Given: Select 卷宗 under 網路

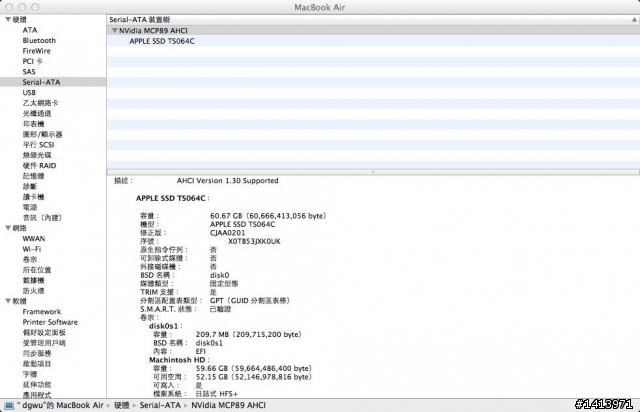Looking at the screenshot, I should 30,259.
